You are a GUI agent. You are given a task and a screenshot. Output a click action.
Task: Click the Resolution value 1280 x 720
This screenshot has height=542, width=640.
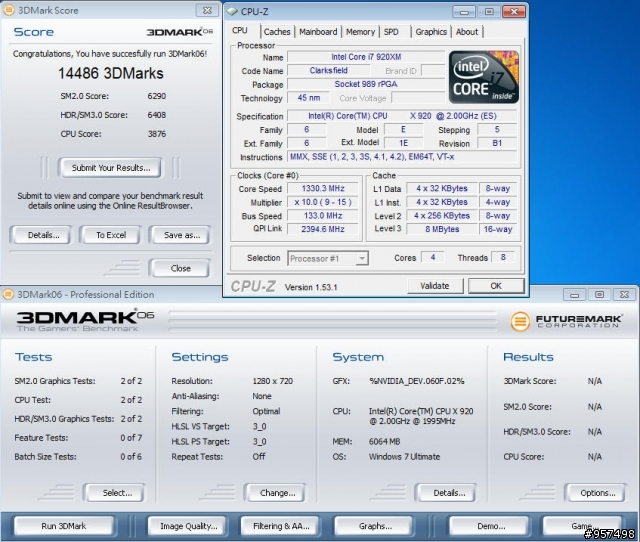(x=273, y=381)
